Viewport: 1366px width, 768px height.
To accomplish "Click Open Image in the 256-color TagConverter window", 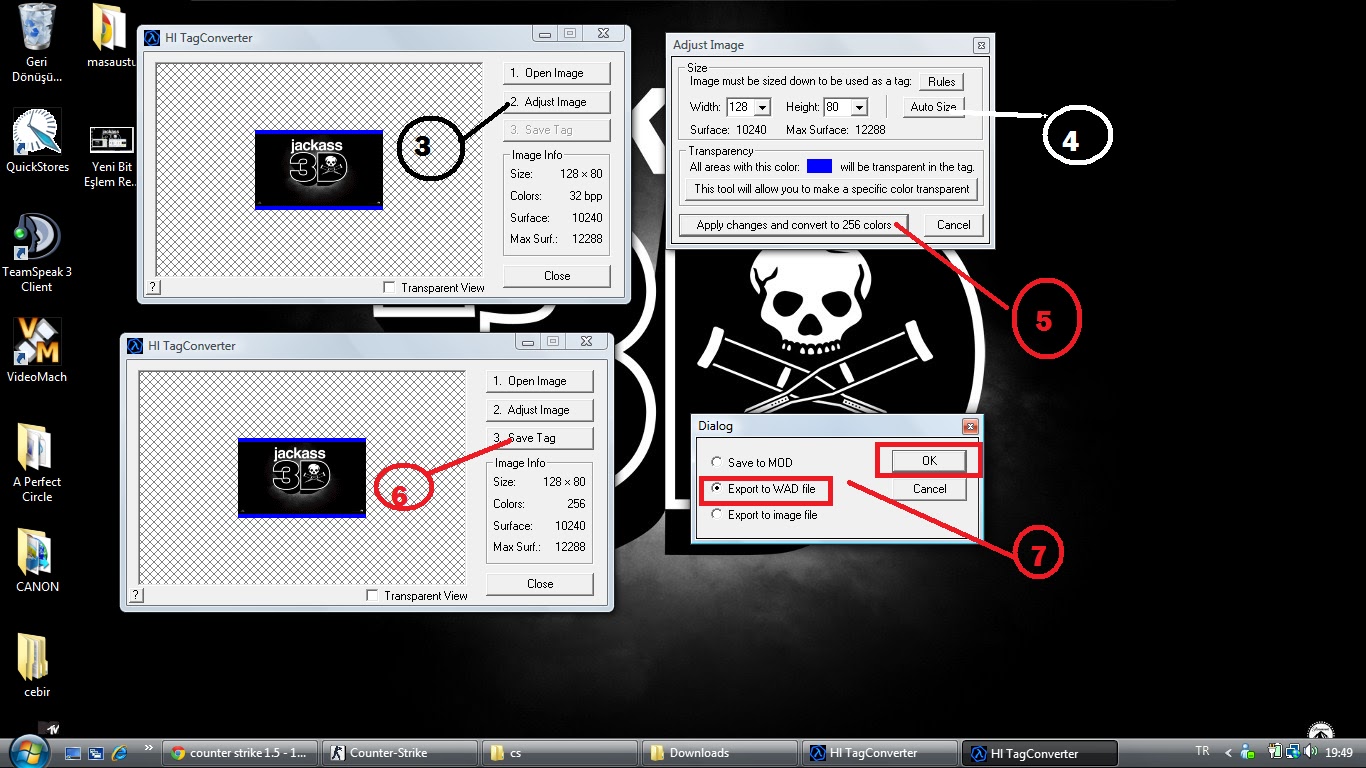I will click(539, 381).
